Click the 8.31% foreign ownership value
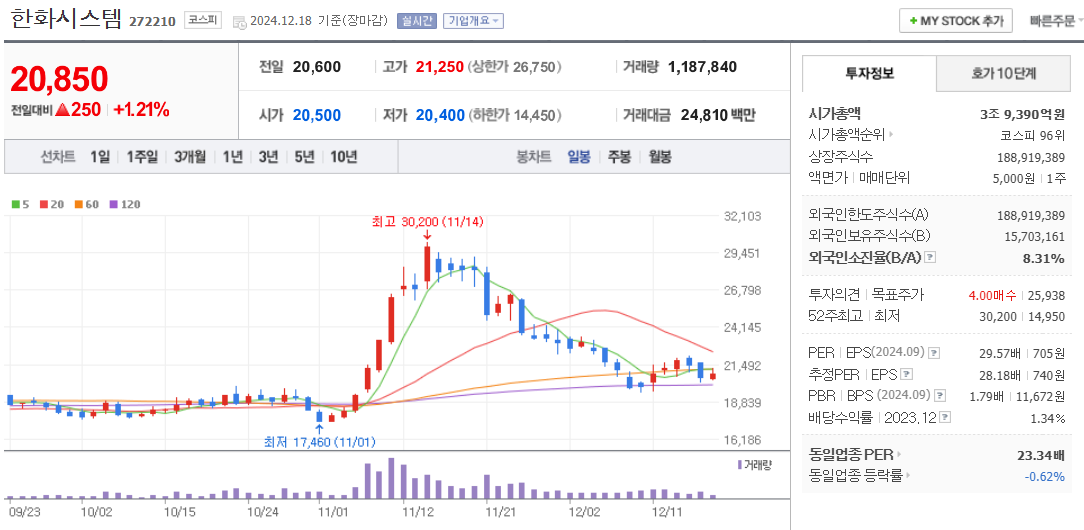 point(1046,258)
